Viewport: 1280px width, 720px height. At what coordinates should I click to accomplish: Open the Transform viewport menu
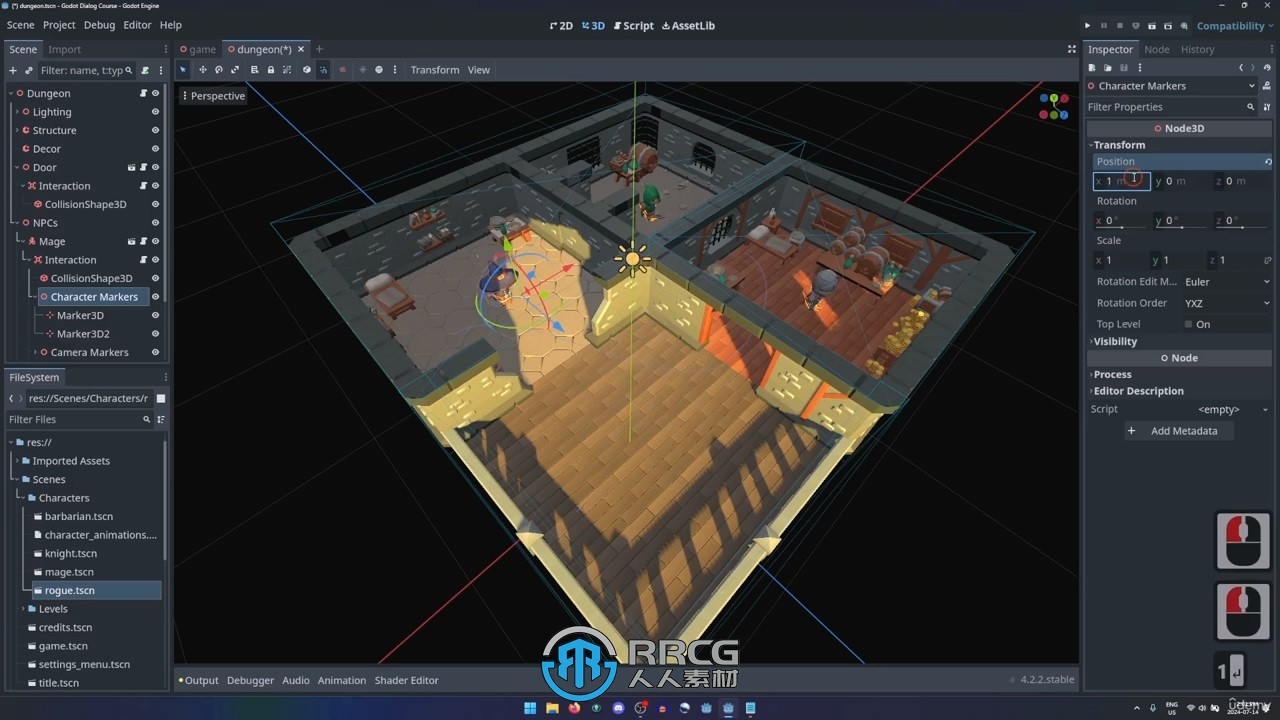pyautogui.click(x=435, y=70)
